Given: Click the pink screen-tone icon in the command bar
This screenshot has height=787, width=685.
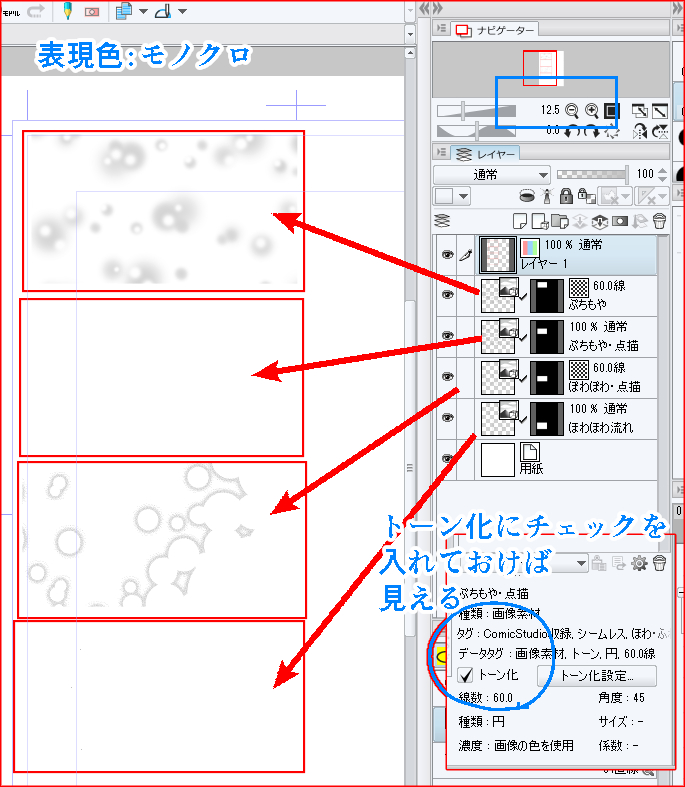Looking at the screenshot, I should coord(91,12).
